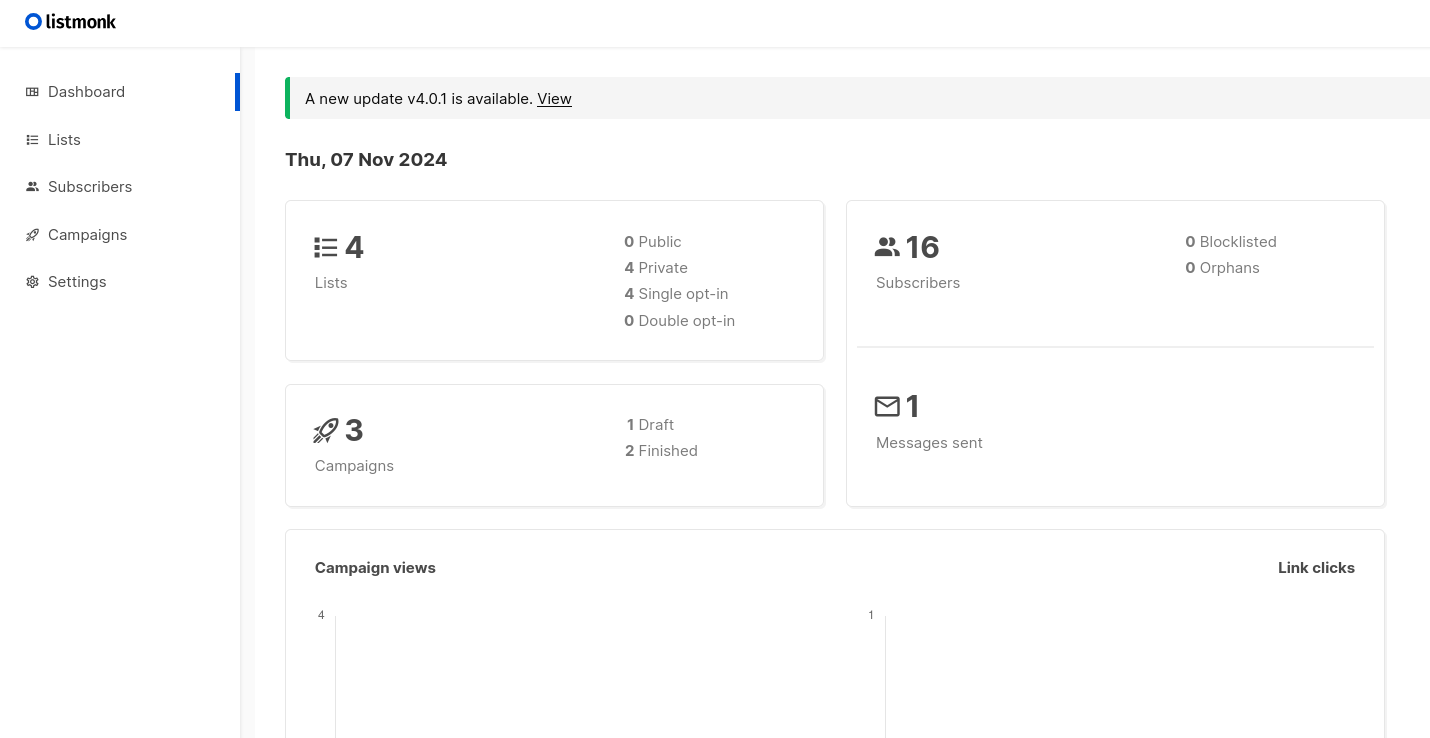Follow the View link for update v4.0.1
The height and width of the screenshot is (738, 1430).
(554, 99)
